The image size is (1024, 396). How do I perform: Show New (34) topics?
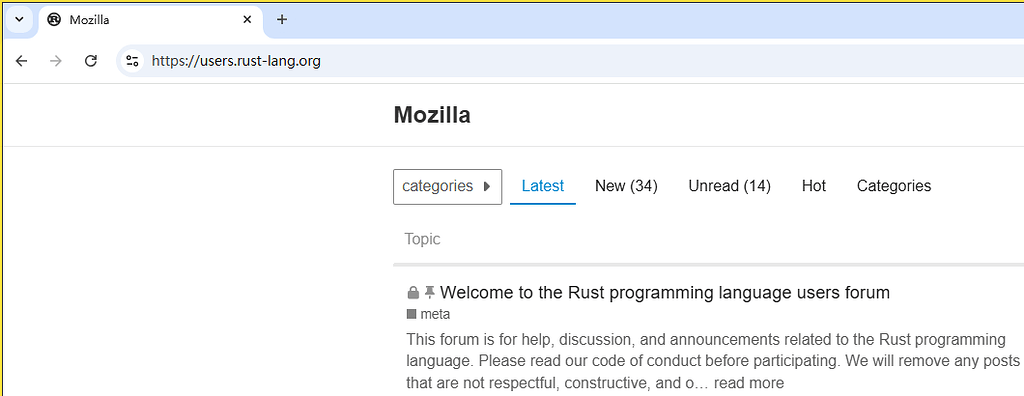[x=626, y=186]
